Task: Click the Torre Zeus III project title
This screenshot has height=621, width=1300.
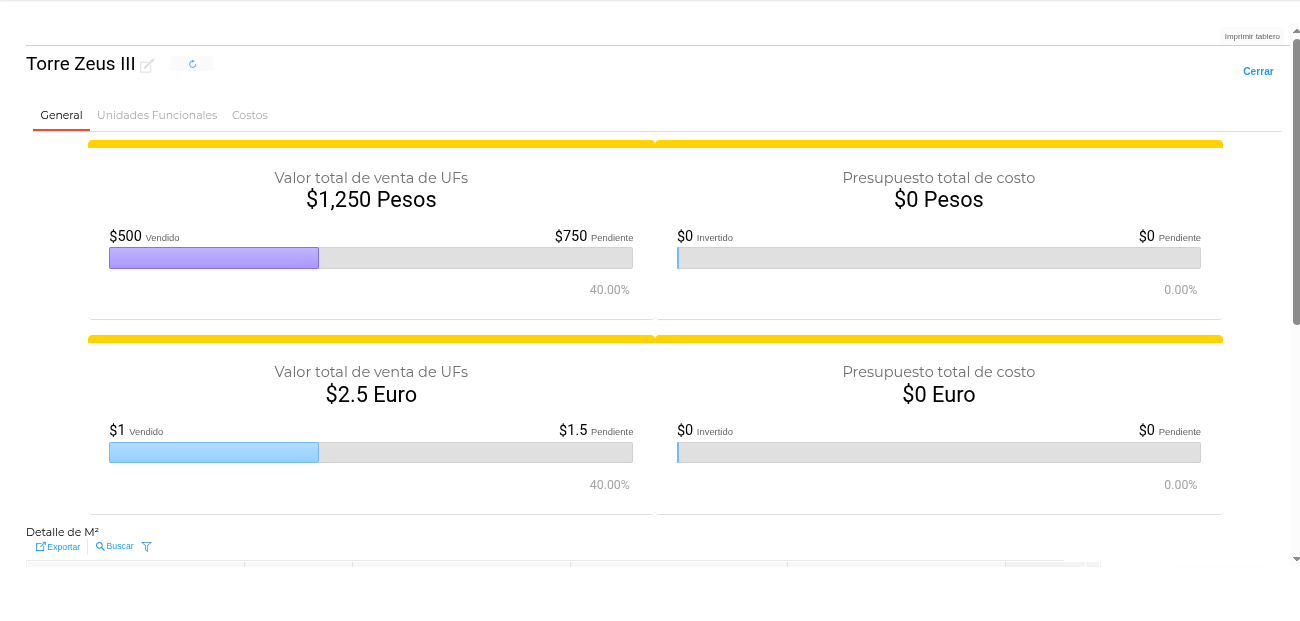Action: [80, 64]
